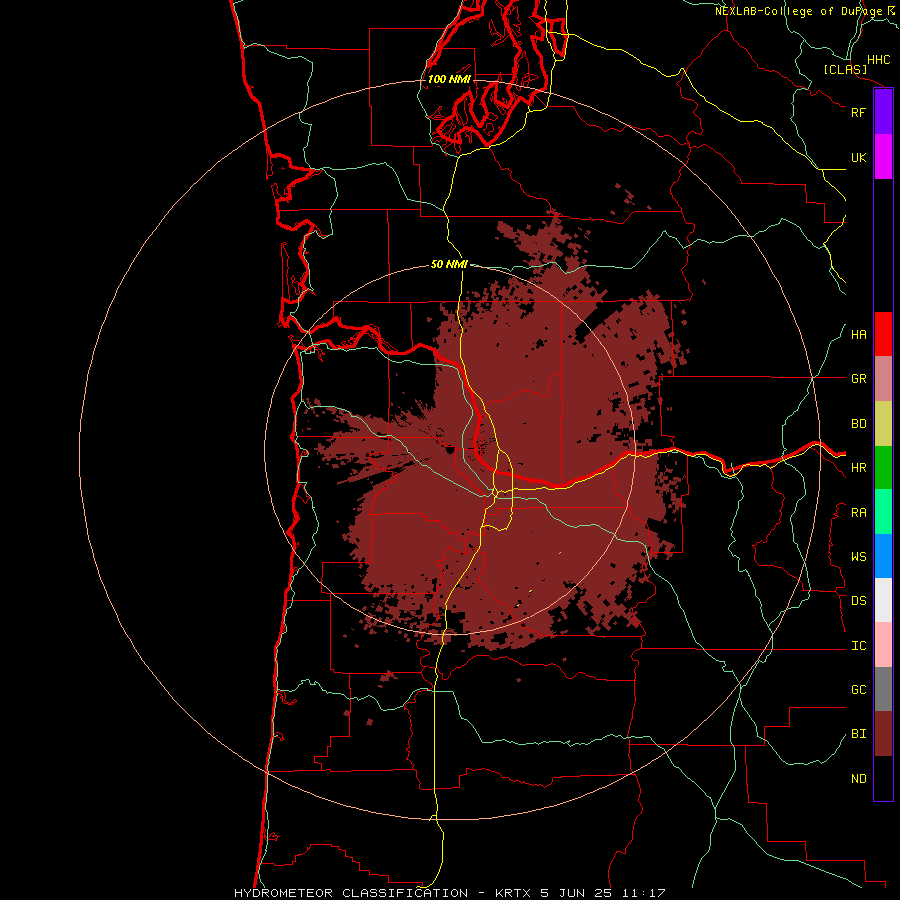Click the yellow BD legend color swatch

point(883,424)
